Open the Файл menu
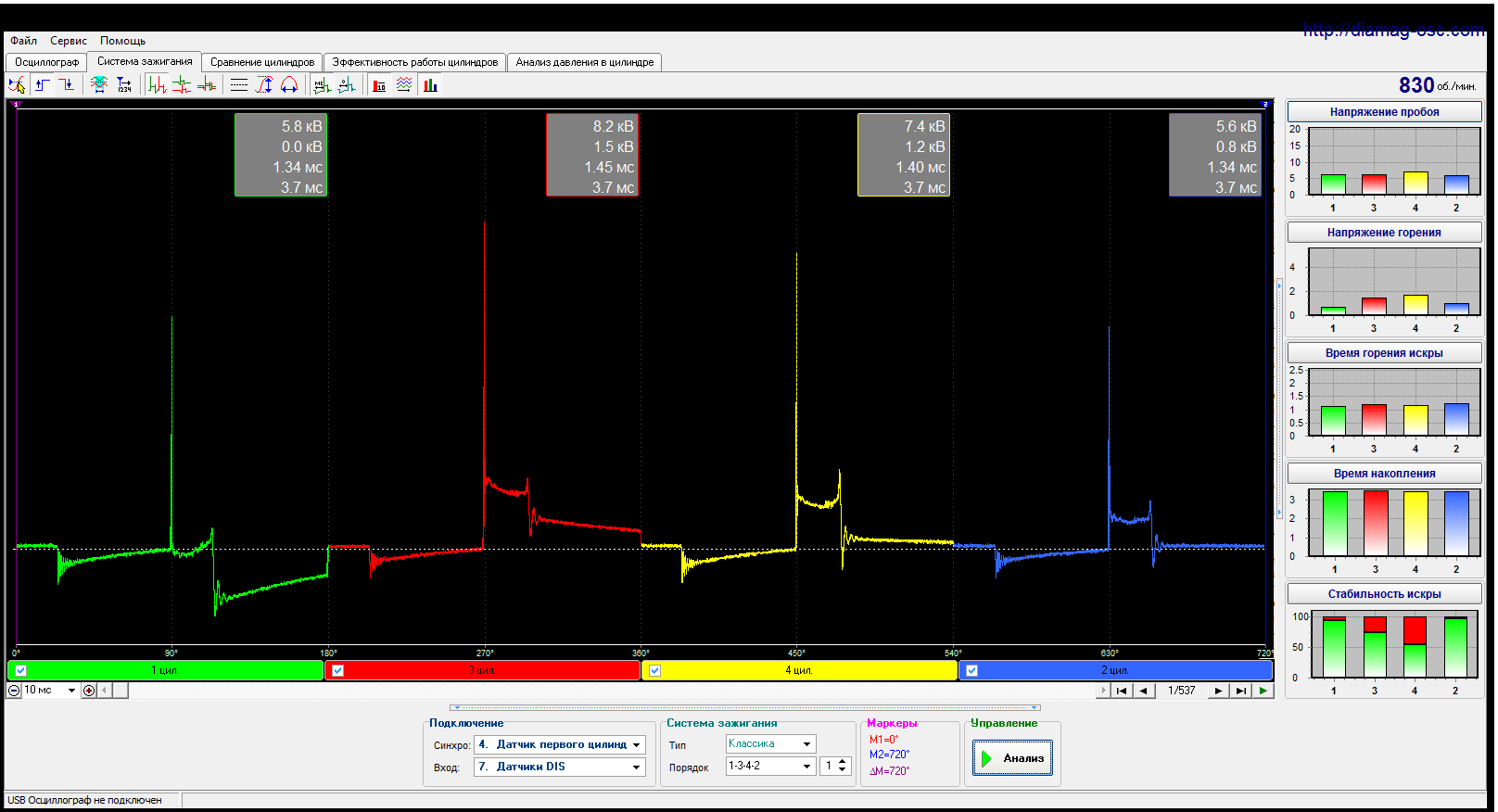1498x812 pixels. pos(24,41)
